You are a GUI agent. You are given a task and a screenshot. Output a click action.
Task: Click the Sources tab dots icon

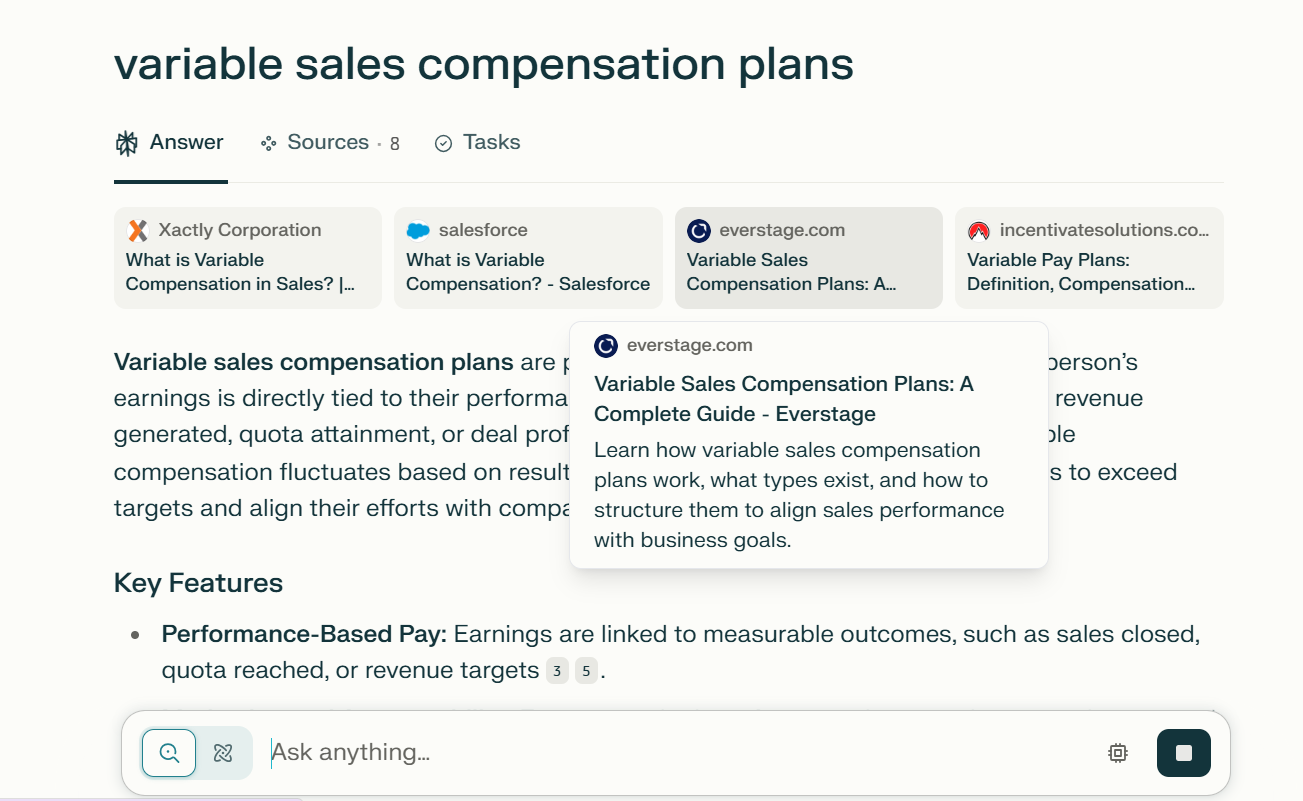(268, 143)
